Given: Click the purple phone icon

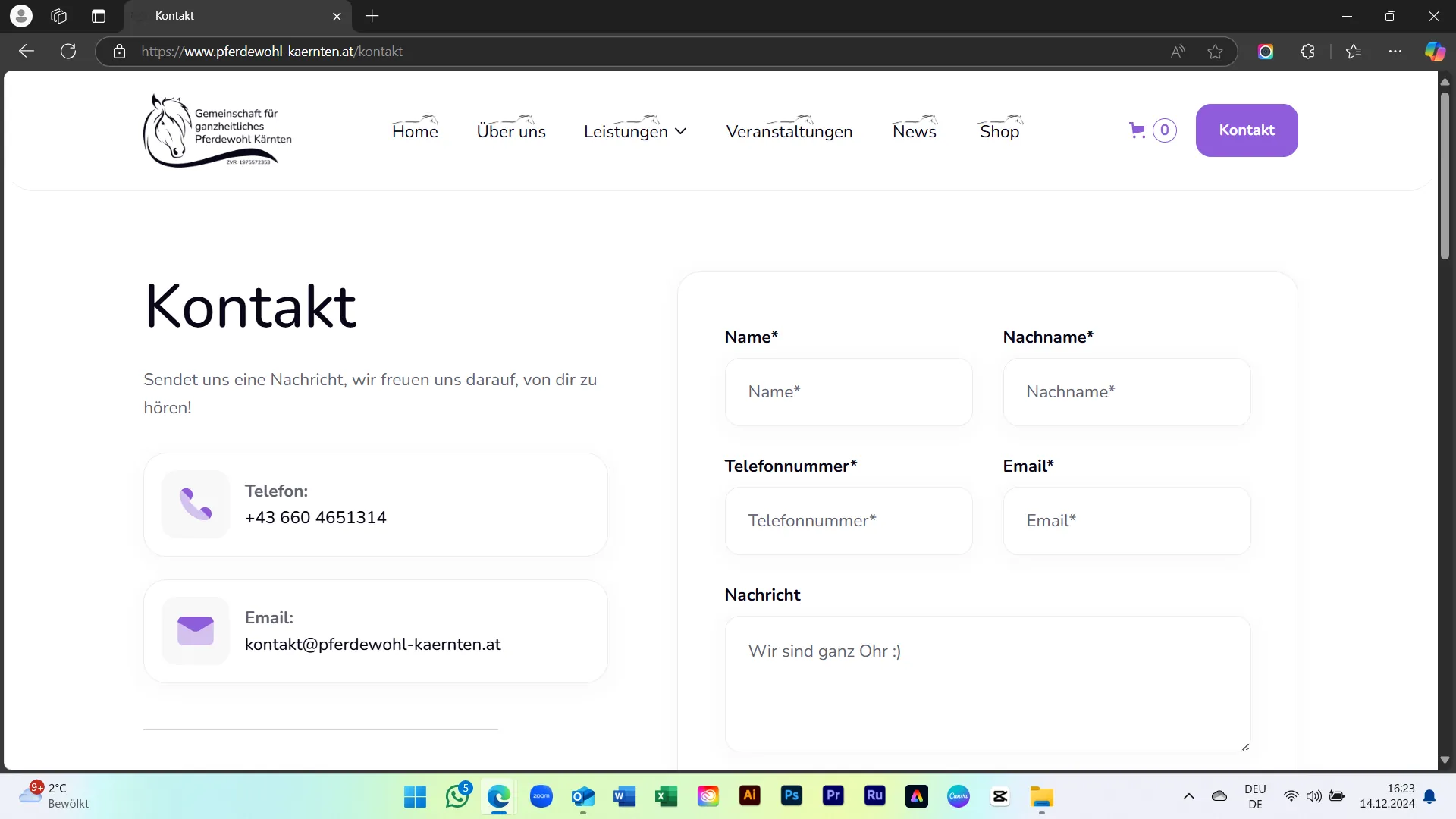Looking at the screenshot, I should pyautogui.click(x=196, y=504).
